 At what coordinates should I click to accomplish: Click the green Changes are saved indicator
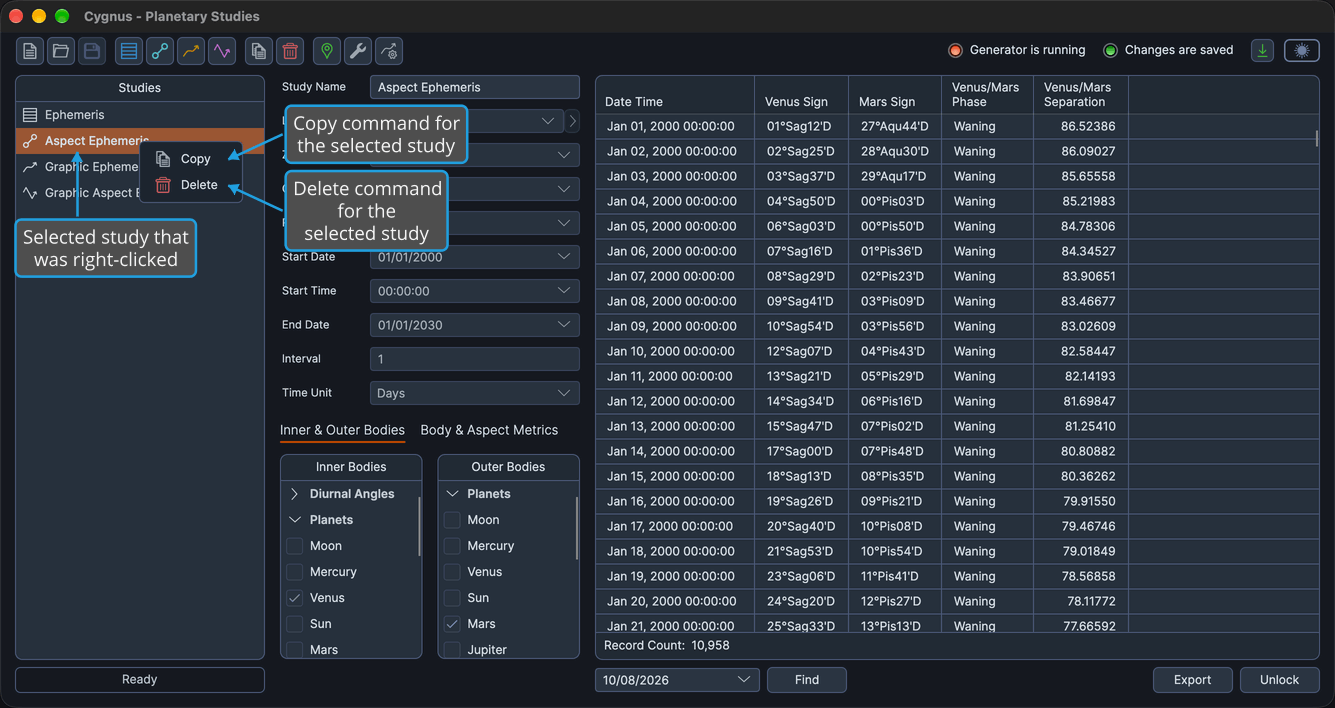pyautogui.click(x=1110, y=50)
